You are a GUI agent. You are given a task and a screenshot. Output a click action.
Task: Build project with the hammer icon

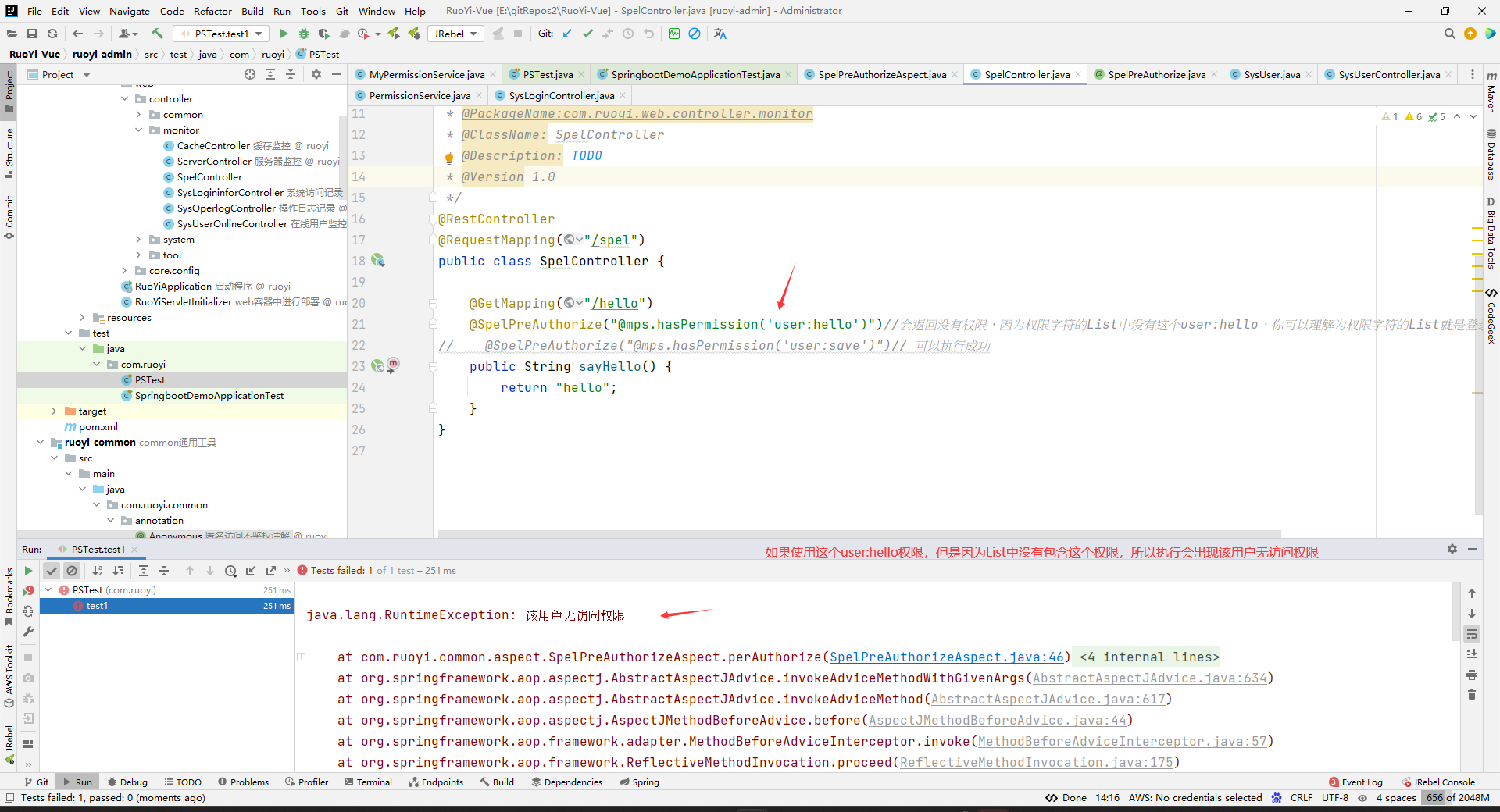click(158, 34)
